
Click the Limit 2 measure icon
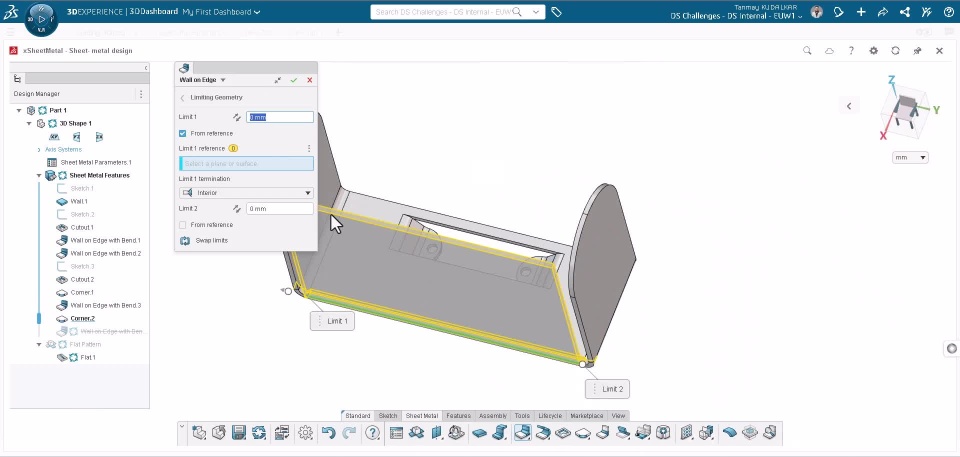point(237,209)
